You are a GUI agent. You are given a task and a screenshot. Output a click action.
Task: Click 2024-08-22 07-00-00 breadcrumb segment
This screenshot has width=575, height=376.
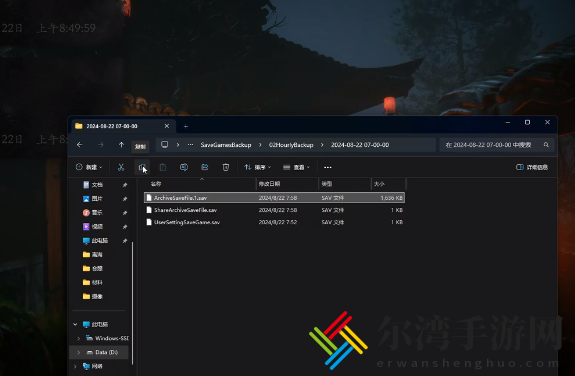pyautogui.click(x=360, y=145)
